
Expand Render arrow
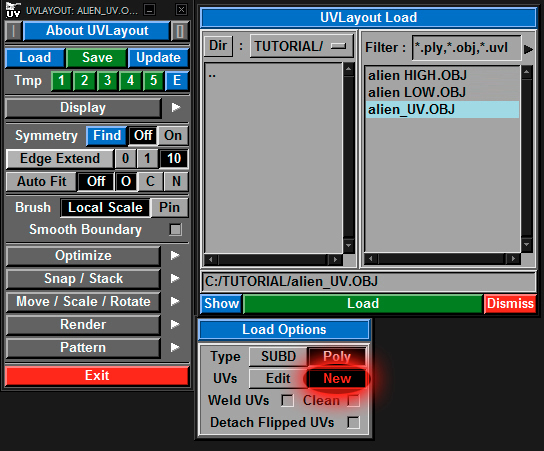175,325
